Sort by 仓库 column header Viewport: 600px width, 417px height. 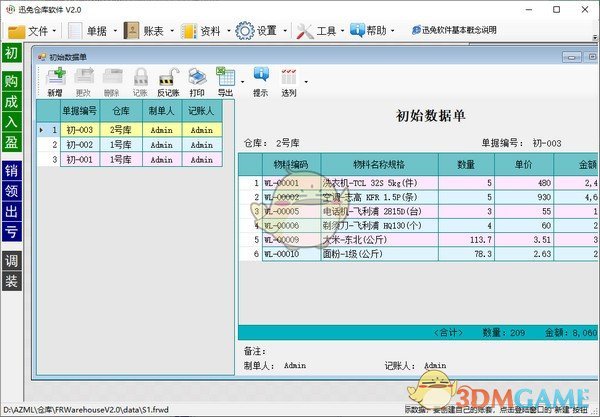[x=121, y=111]
